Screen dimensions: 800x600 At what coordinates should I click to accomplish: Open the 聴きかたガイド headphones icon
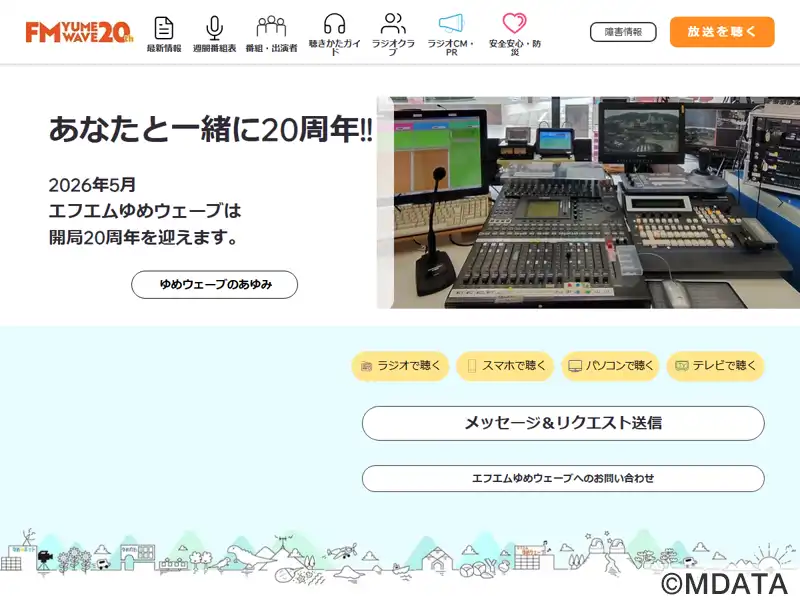(x=335, y=24)
